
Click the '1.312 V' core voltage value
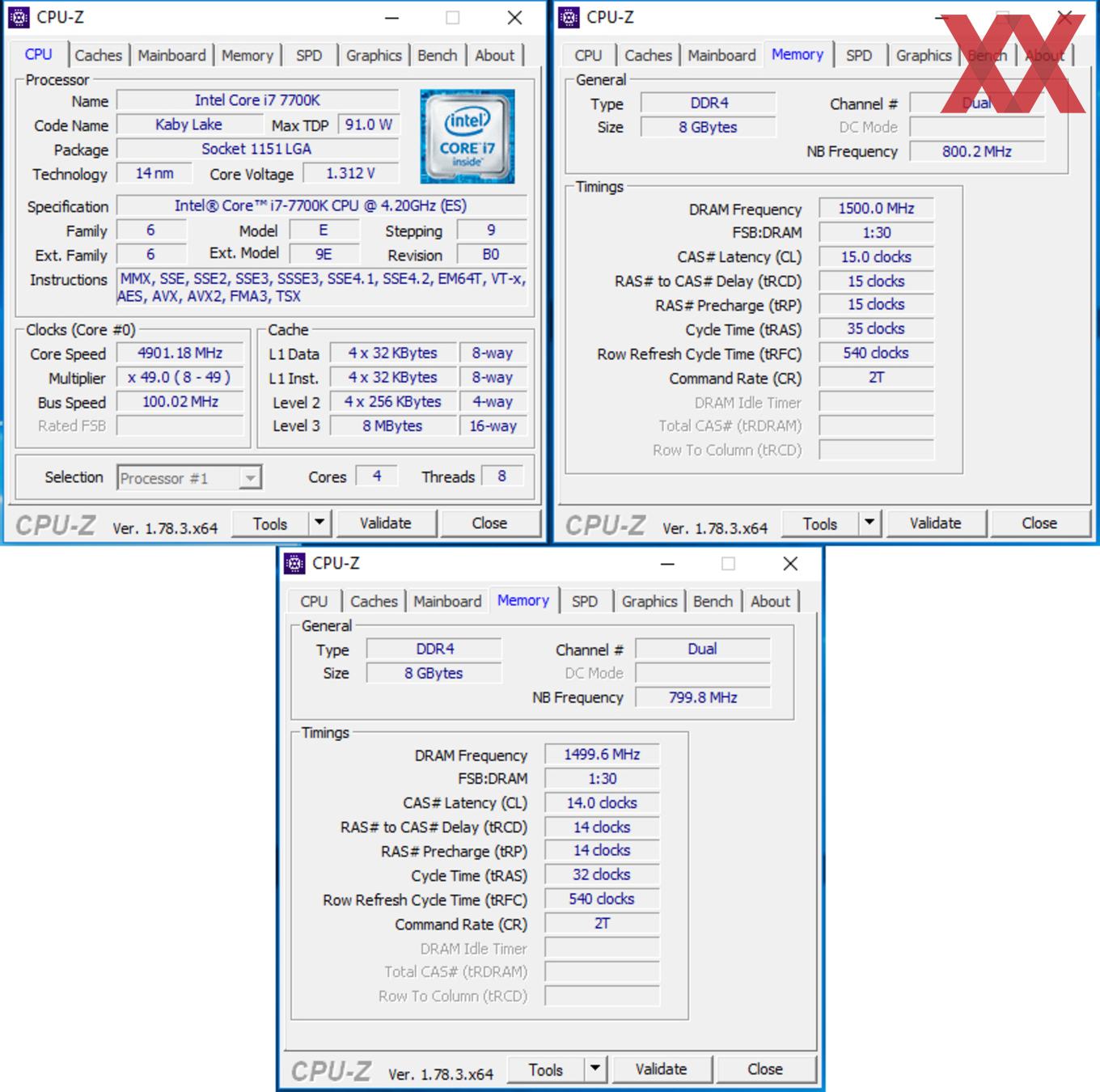pos(351,173)
